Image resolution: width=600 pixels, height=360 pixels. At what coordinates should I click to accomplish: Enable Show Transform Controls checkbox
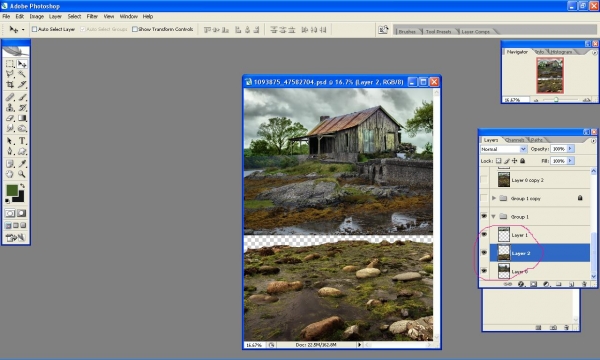tap(135, 29)
